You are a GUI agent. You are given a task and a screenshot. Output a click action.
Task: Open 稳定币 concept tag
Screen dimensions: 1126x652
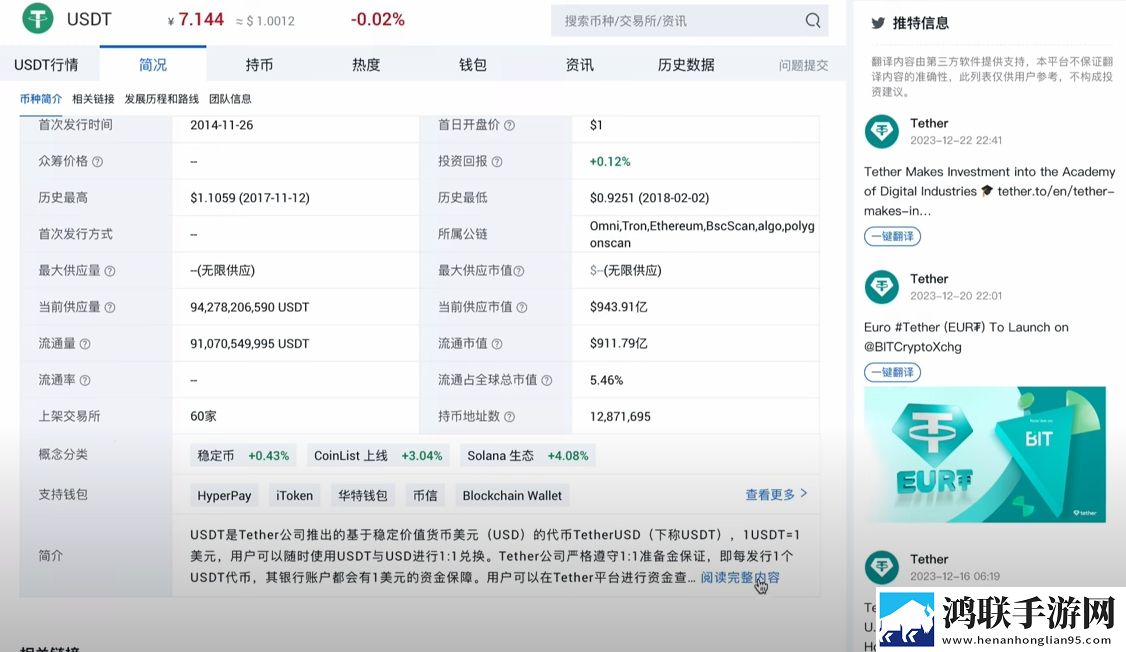point(243,455)
